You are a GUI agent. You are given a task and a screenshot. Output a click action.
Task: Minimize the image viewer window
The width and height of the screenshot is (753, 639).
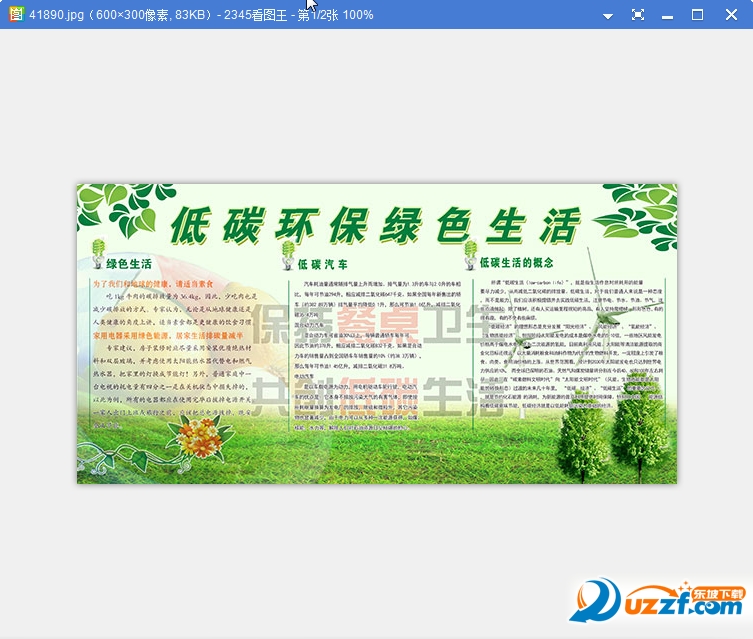tap(667, 15)
